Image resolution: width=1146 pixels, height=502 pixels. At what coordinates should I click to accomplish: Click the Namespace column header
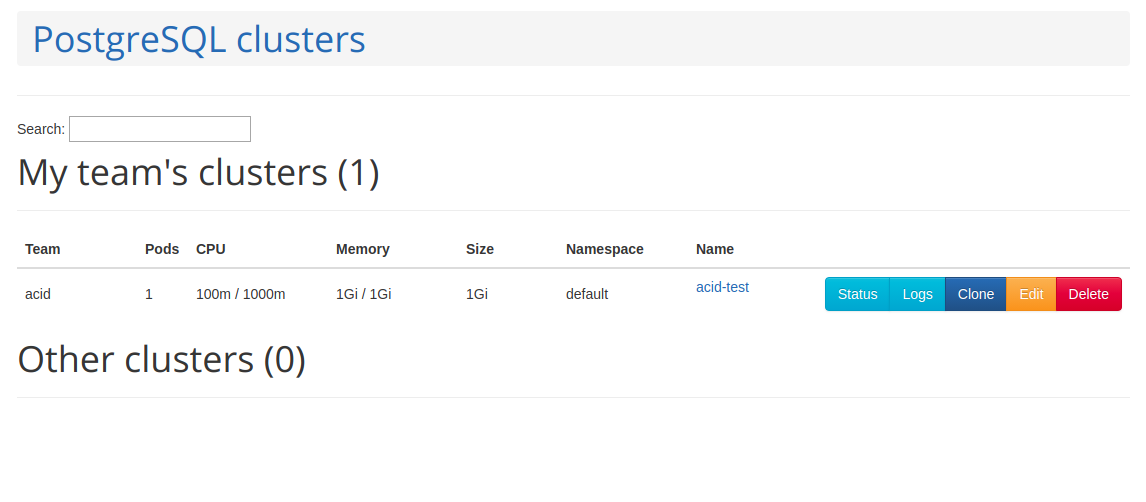pos(604,249)
